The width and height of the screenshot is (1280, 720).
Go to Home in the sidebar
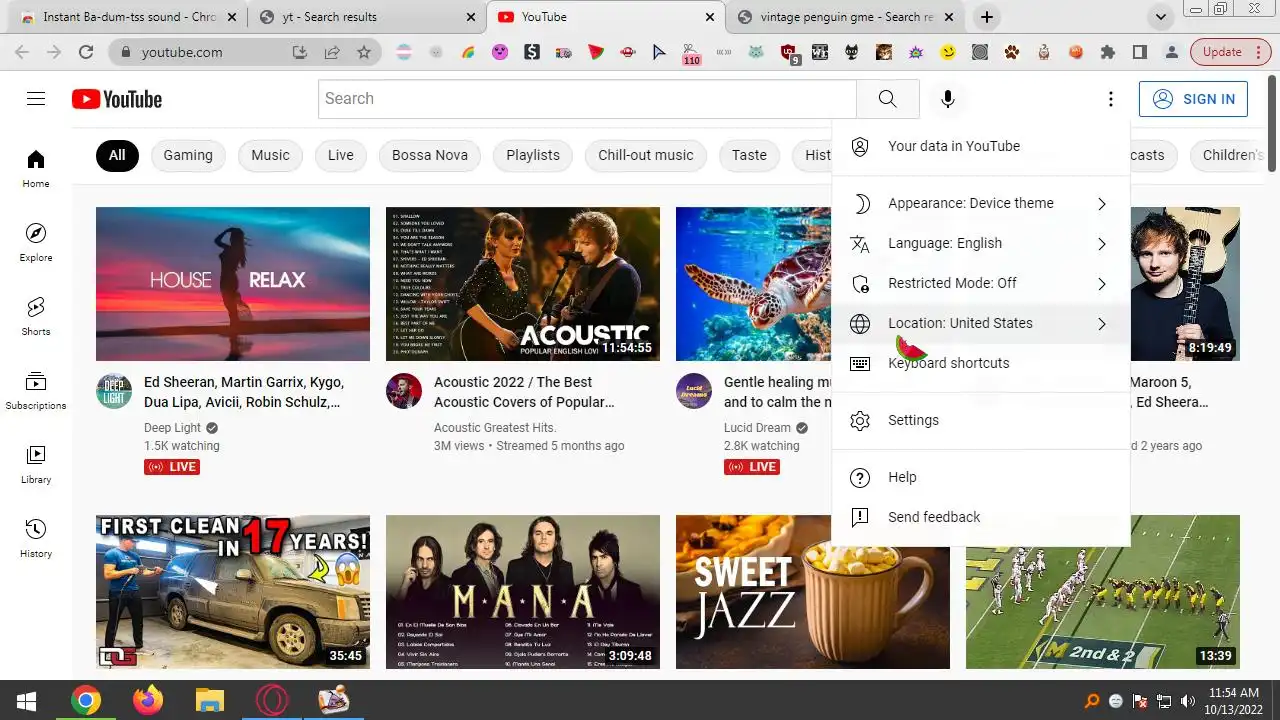(36, 169)
